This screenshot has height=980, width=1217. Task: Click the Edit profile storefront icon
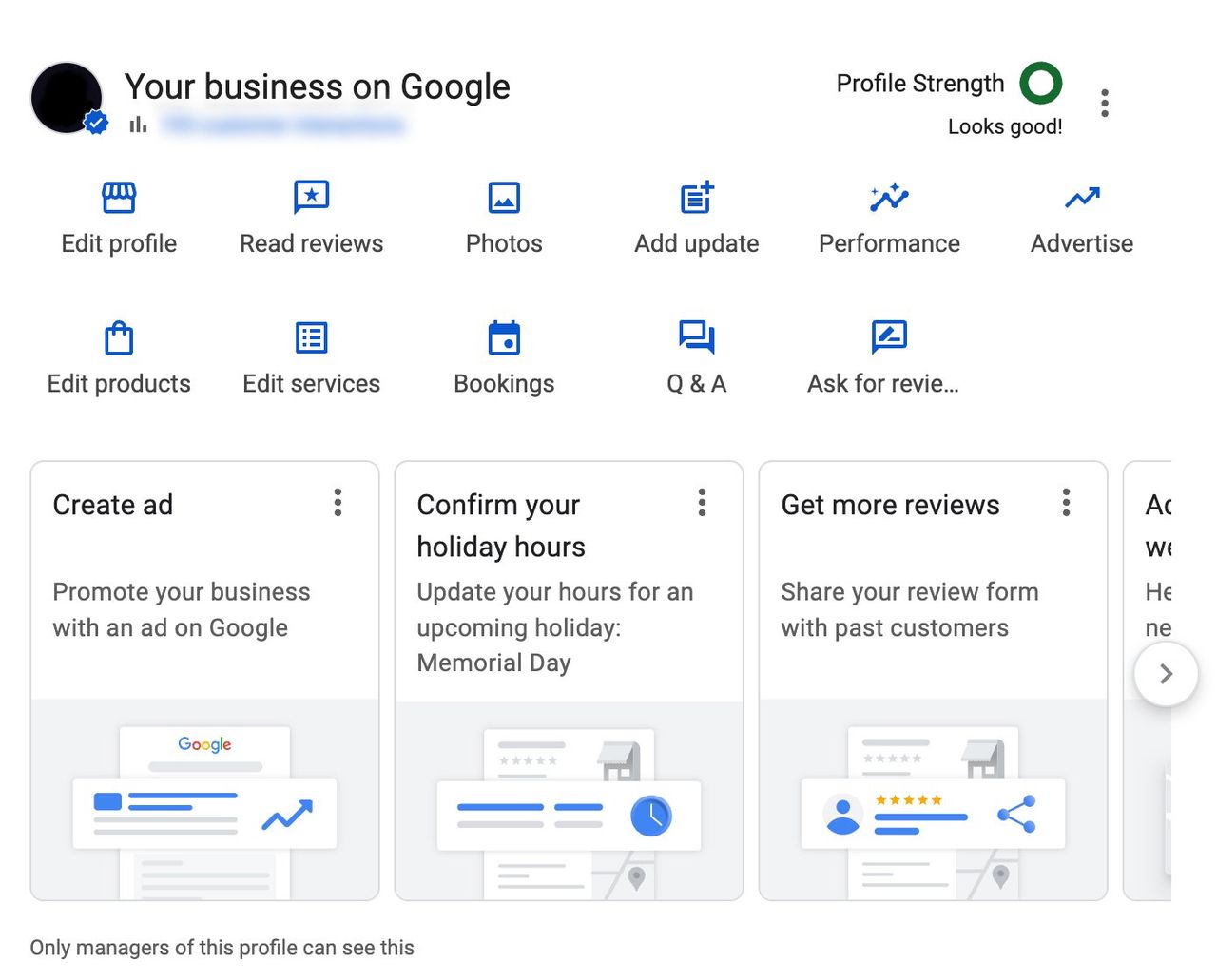(x=119, y=198)
